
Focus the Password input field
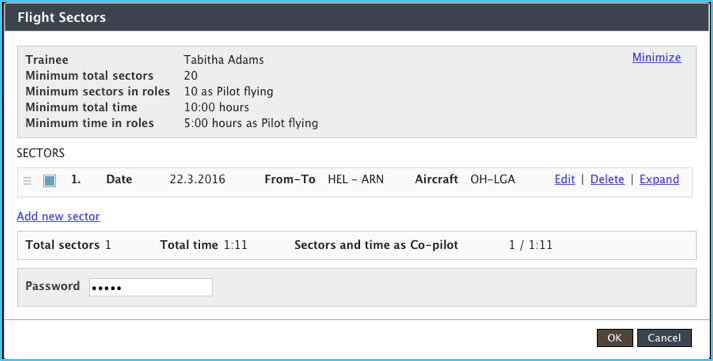(151, 287)
